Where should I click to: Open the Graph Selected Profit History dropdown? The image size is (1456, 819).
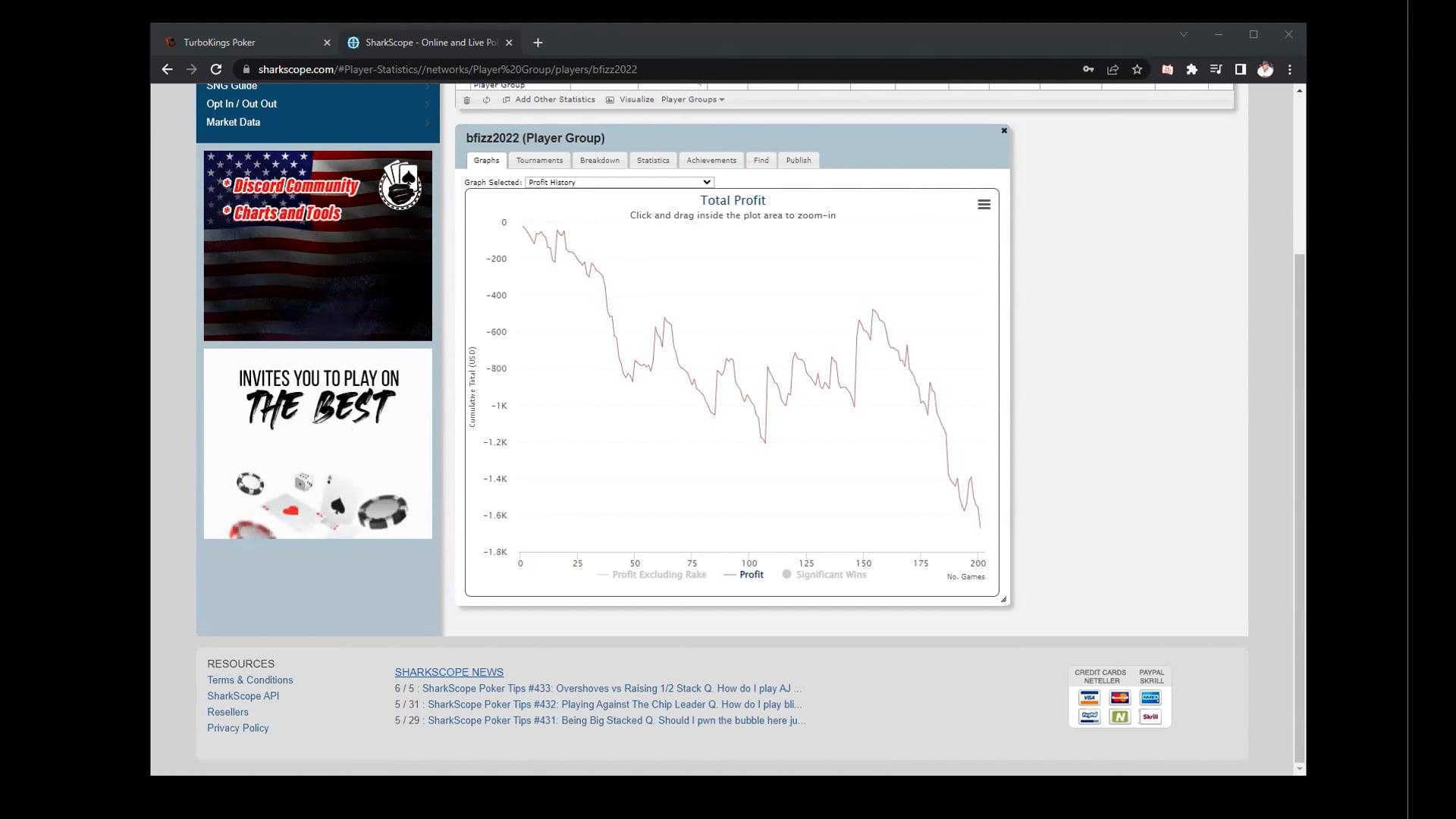620,182
